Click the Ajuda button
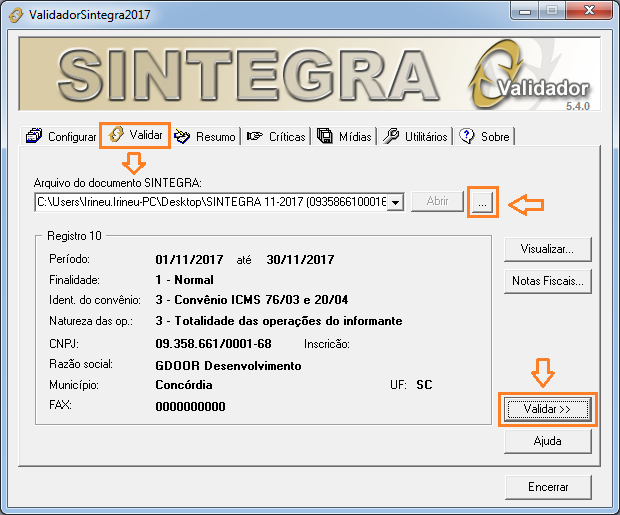 click(x=548, y=441)
